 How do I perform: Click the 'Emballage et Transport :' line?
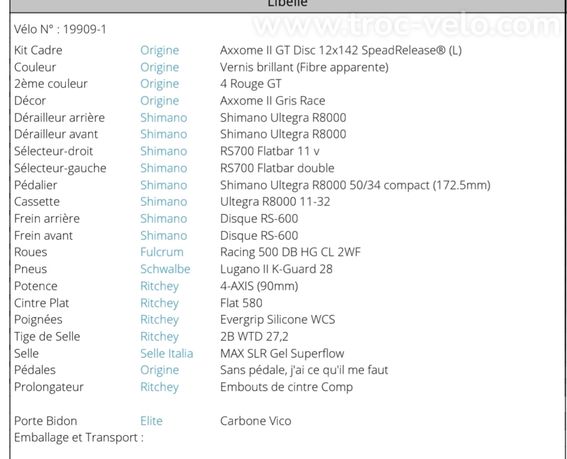[79, 438]
